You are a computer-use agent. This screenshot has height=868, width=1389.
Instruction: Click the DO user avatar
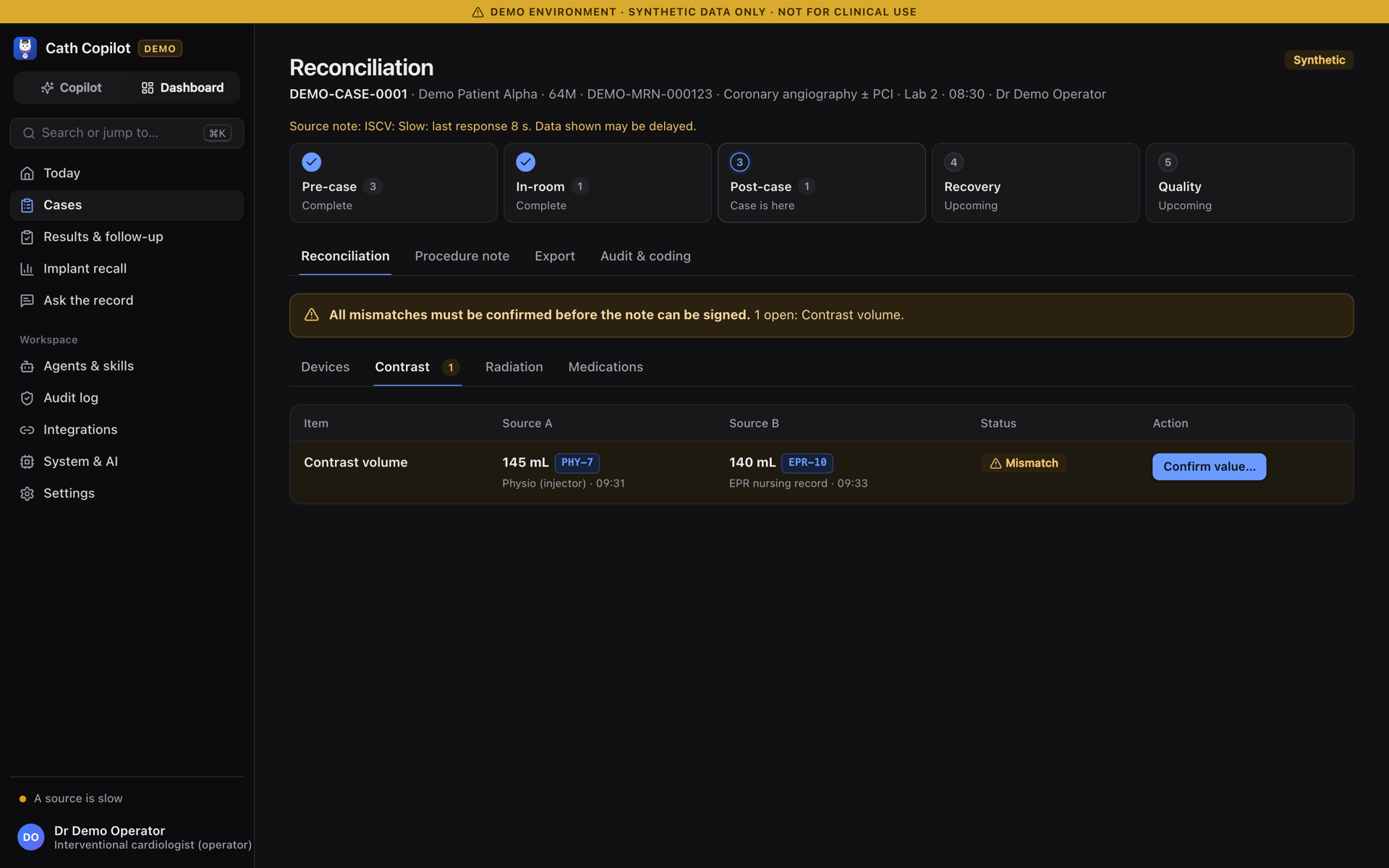tap(31, 837)
